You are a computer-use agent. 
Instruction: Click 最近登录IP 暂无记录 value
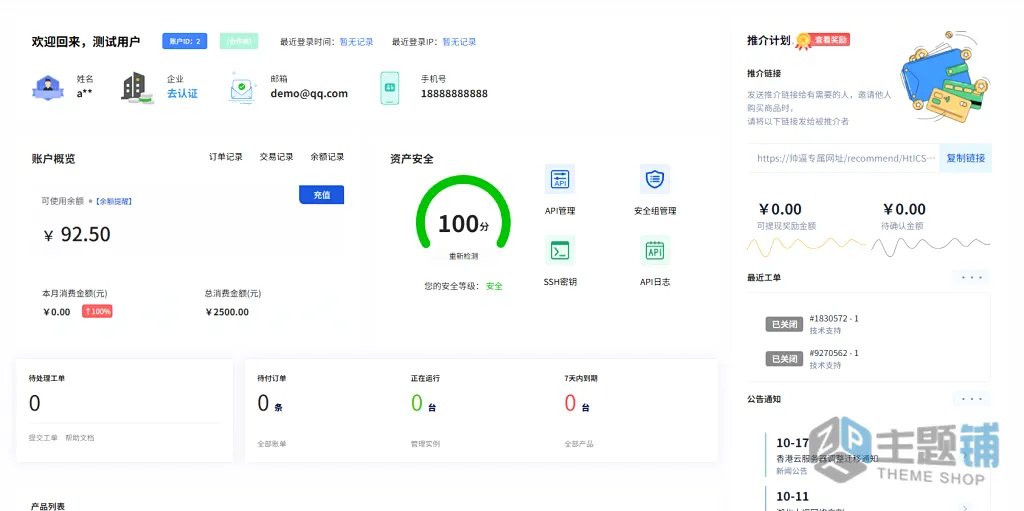[459, 42]
